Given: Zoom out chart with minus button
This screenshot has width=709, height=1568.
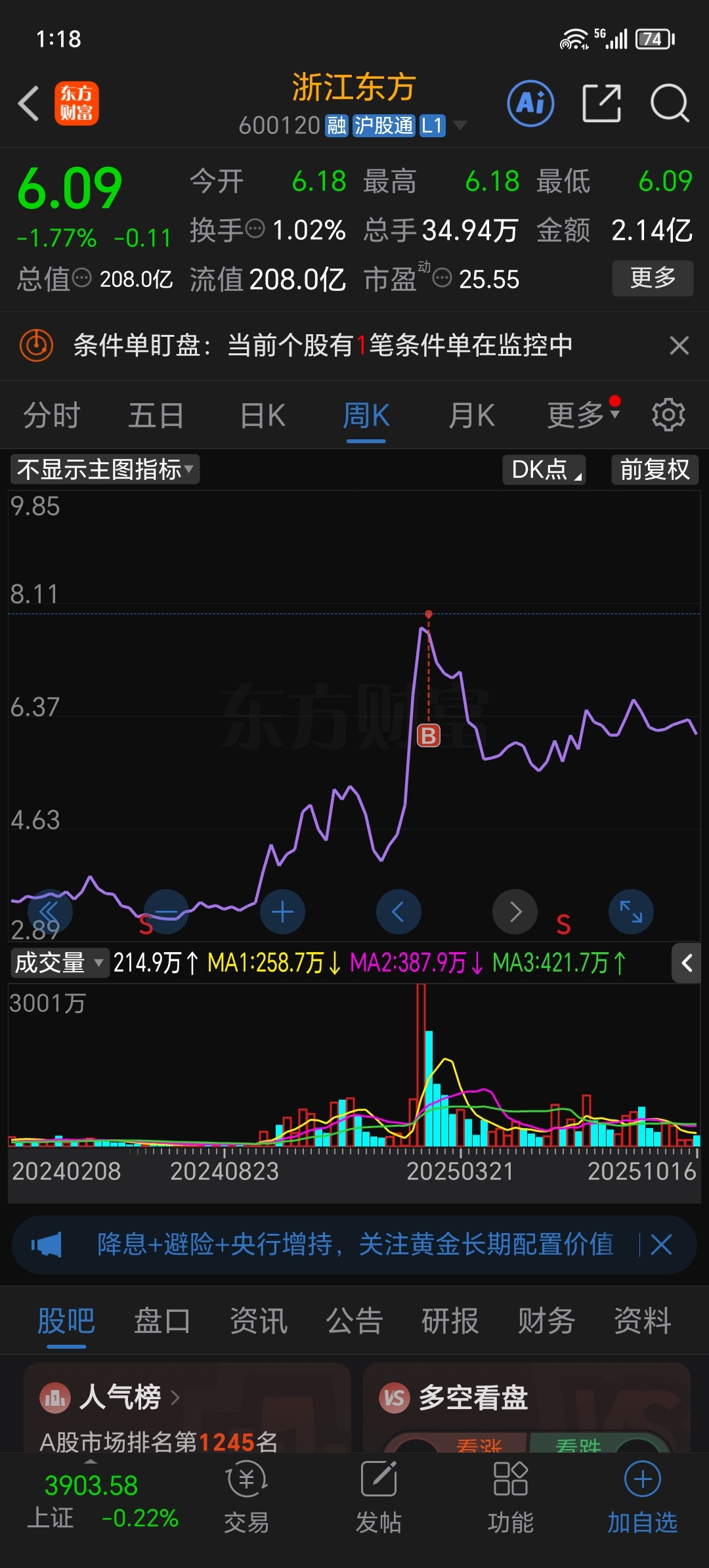Looking at the screenshot, I should [166, 911].
